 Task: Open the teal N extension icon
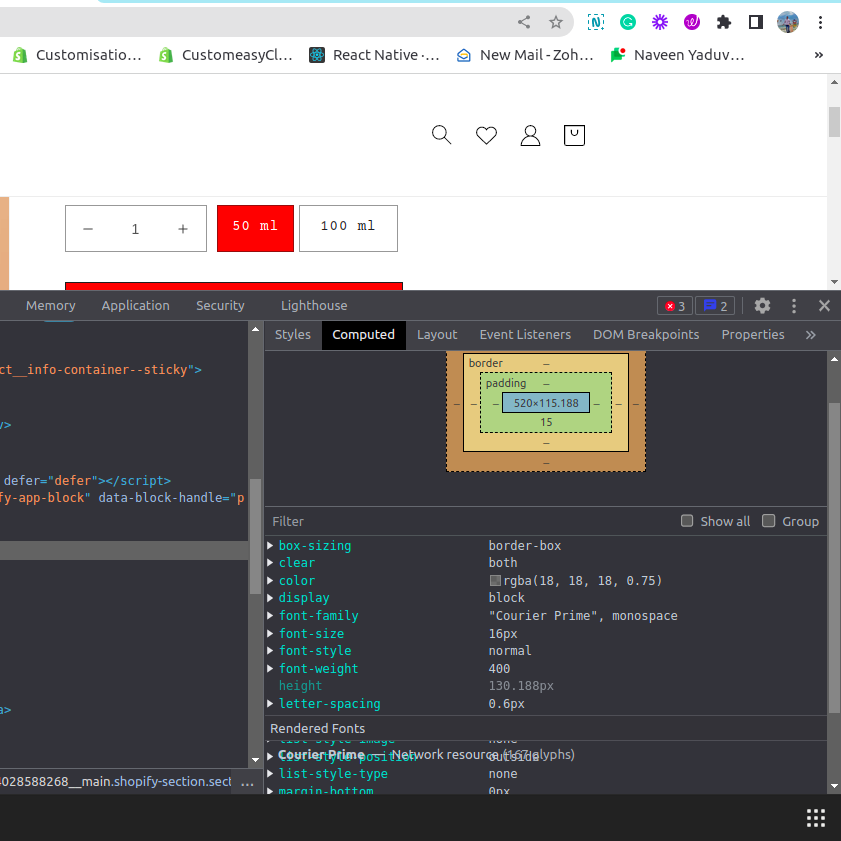pyautogui.click(x=596, y=22)
